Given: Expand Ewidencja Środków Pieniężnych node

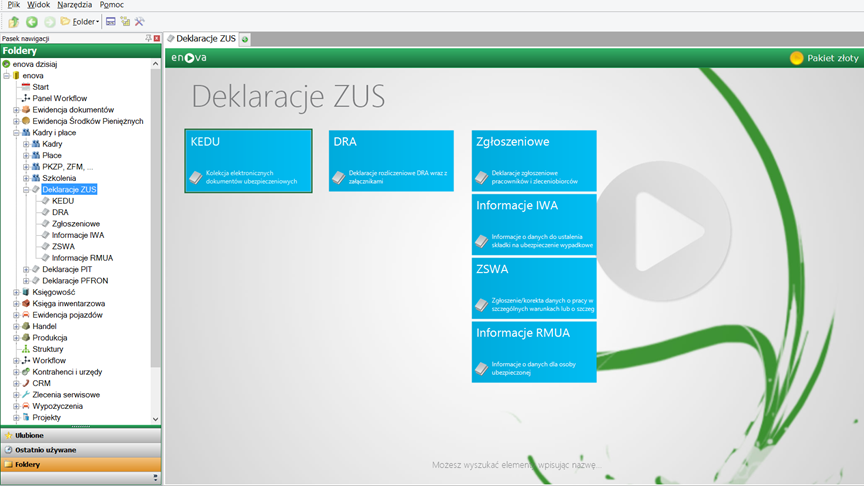Looking at the screenshot, I should coord(17,121).
